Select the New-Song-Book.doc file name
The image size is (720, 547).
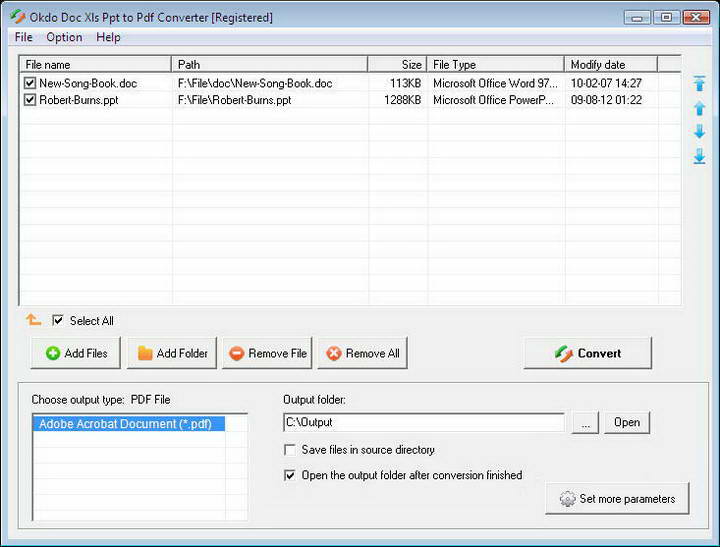click(88, 83)
